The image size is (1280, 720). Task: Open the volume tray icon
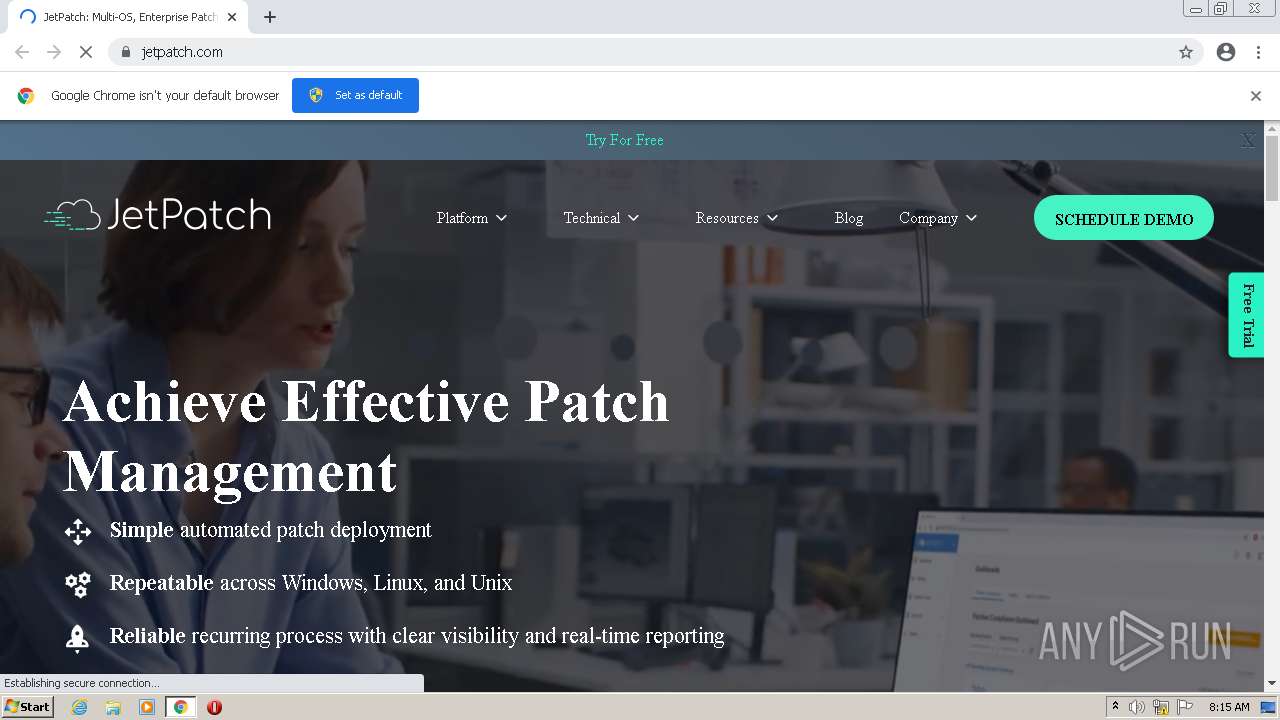coord(1137,707)
